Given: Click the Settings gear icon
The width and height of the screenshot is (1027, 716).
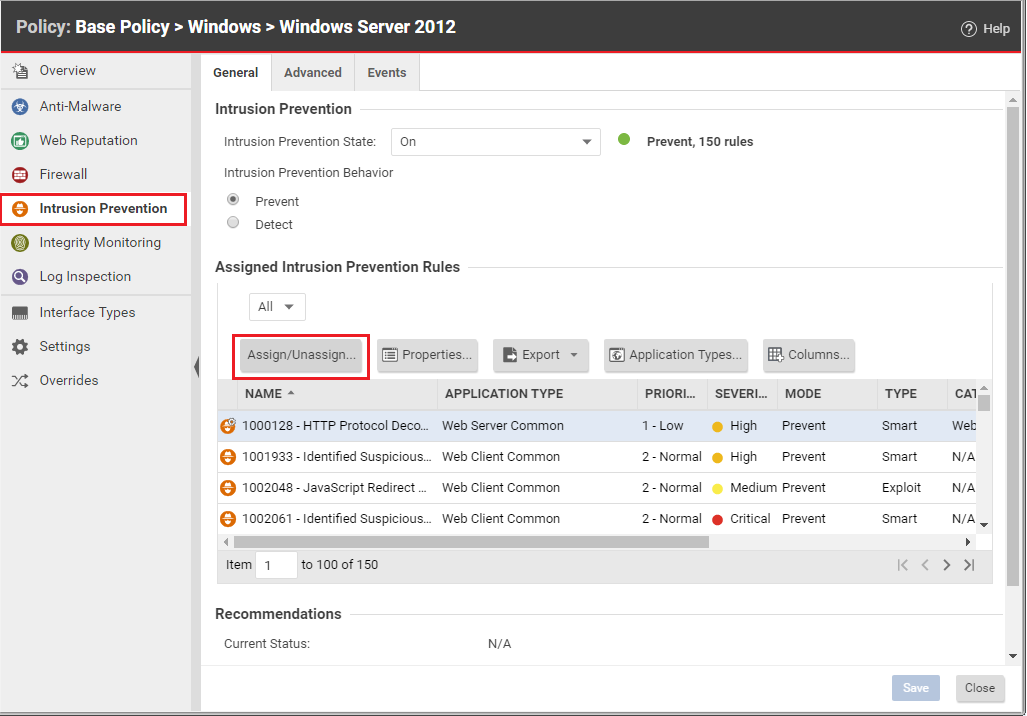Looking at the screenshot, I should (20, 347).
